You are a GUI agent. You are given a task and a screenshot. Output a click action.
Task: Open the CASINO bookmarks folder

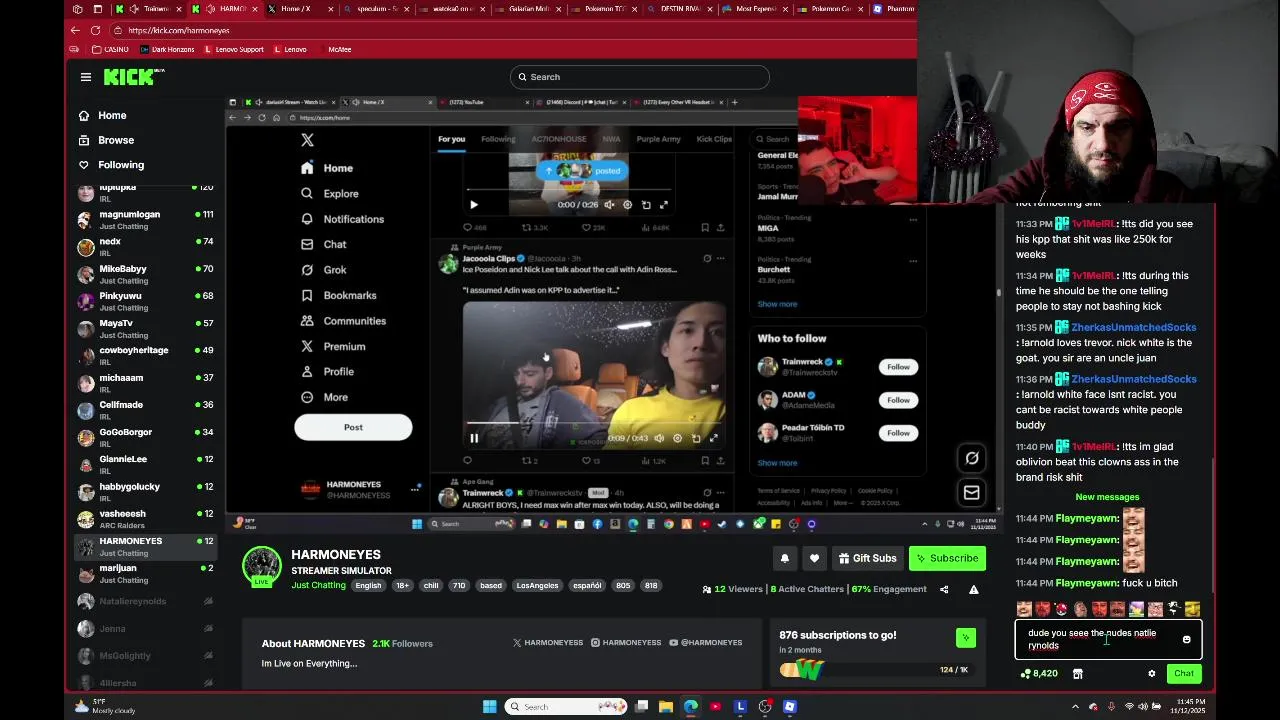(x=110, y=49)
